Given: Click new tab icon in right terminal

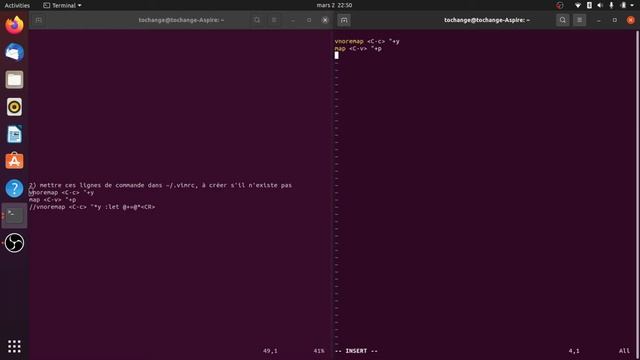Looking at the screenshot, I should click(x=344, y=20).
